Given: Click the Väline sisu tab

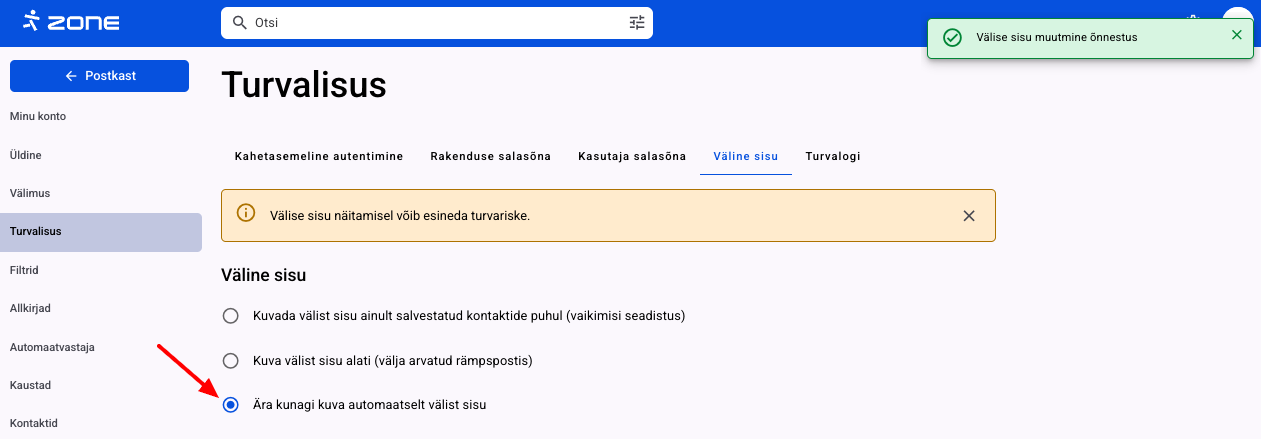Looking at the screenshot, I should pos(746,156).
